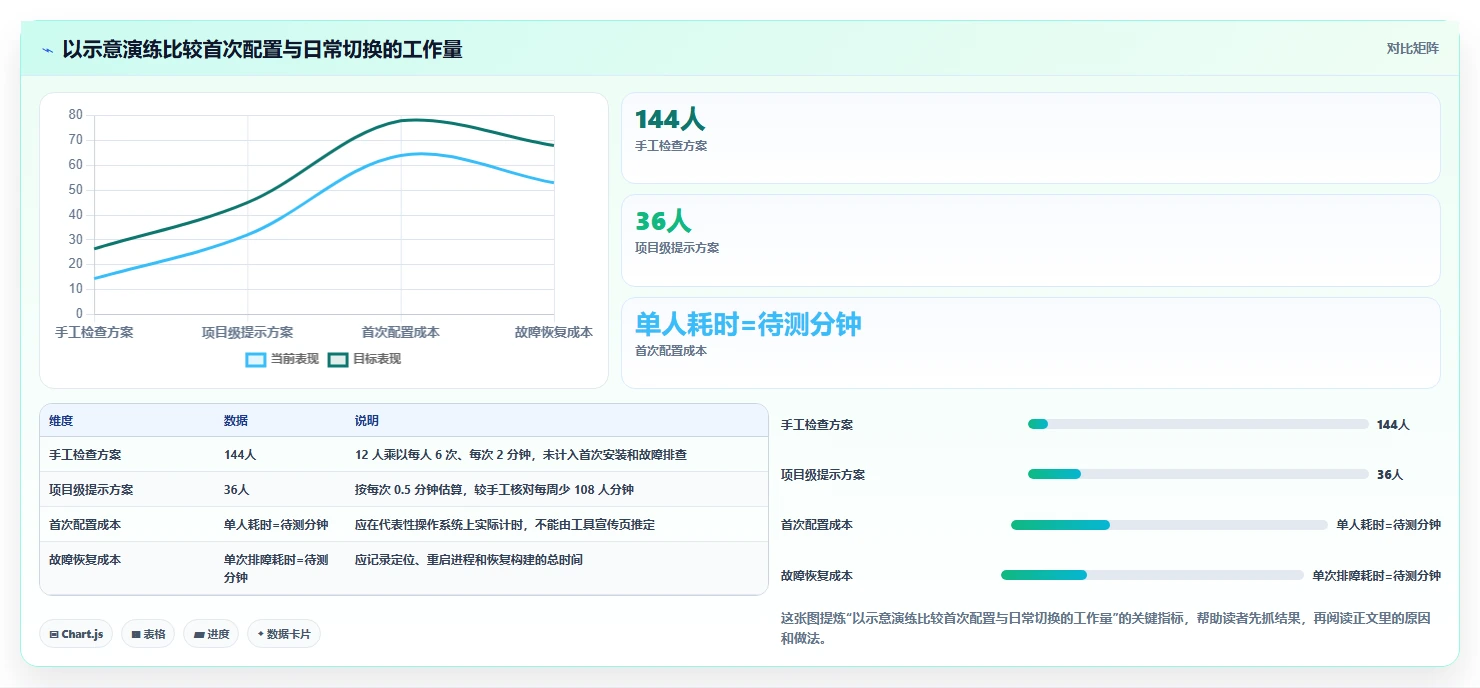Click the description starting 按每次 0.5 分钟估算
The height and width of the screenshot is (688, 1480).
494,490
